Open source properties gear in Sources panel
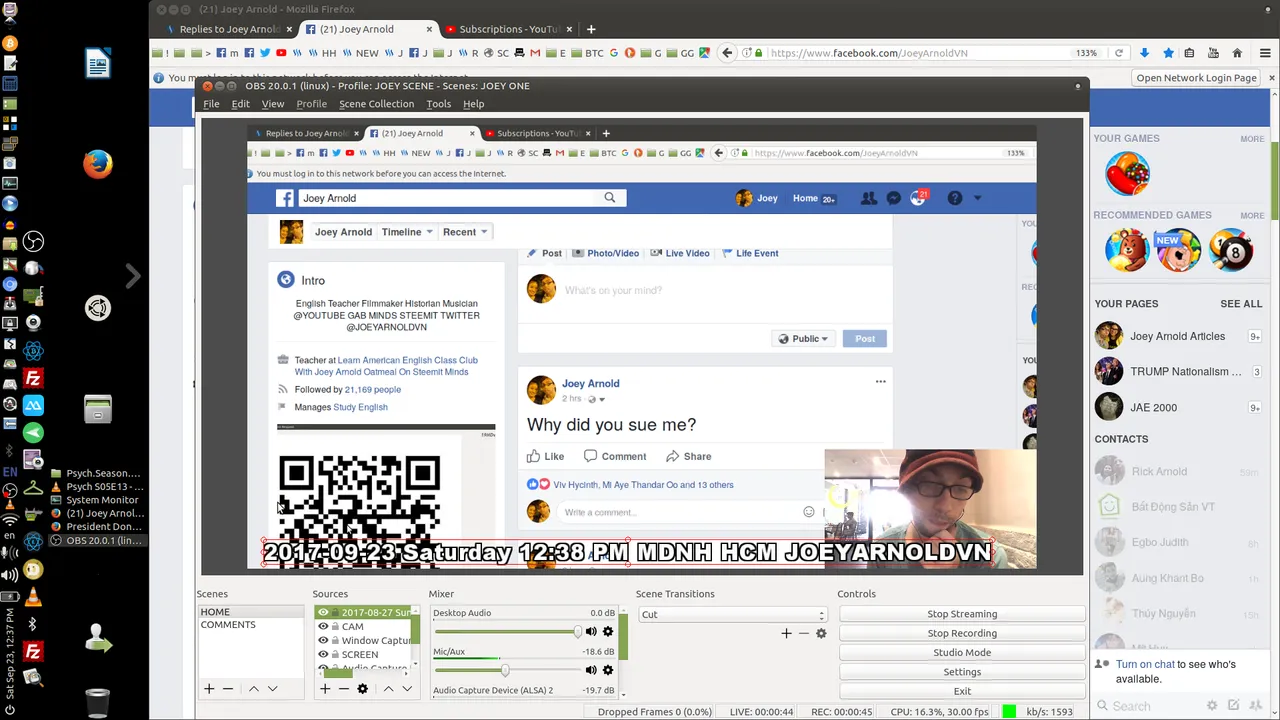This screenshot has height=720, width=1280. coord(363,689)
